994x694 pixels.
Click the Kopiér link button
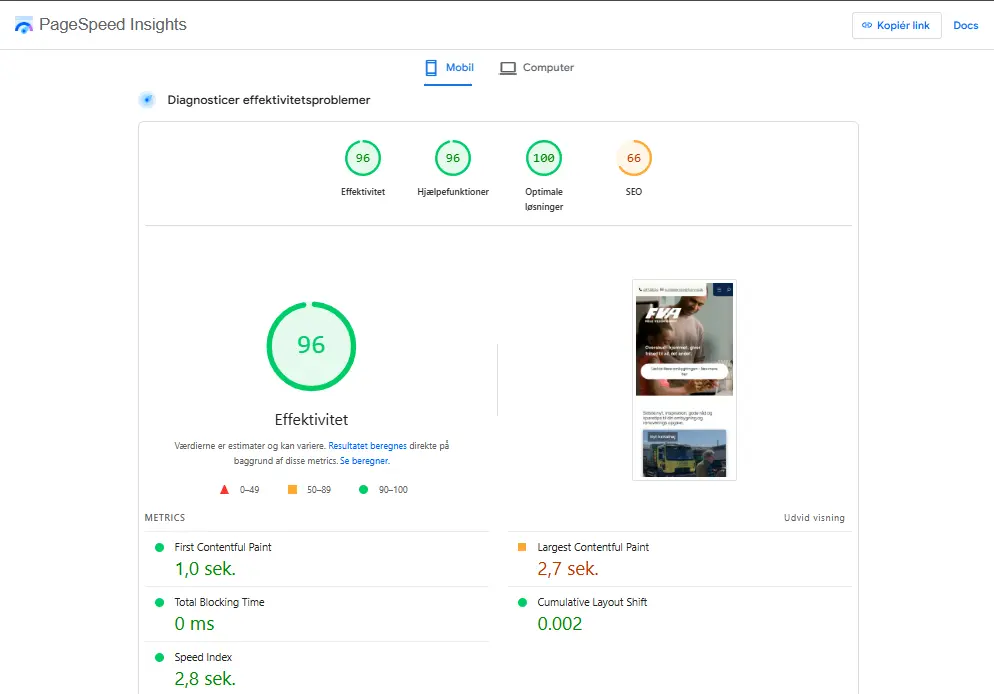[896, 25]
